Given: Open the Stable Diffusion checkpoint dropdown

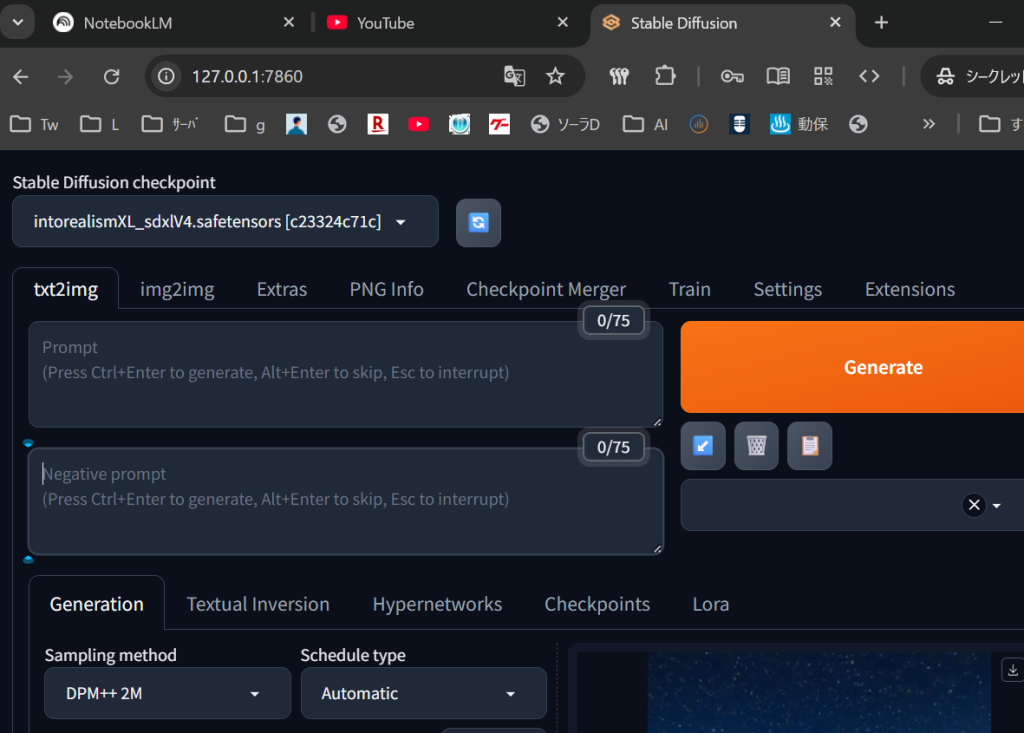Looking at the screenshot, I should [225, 222].
